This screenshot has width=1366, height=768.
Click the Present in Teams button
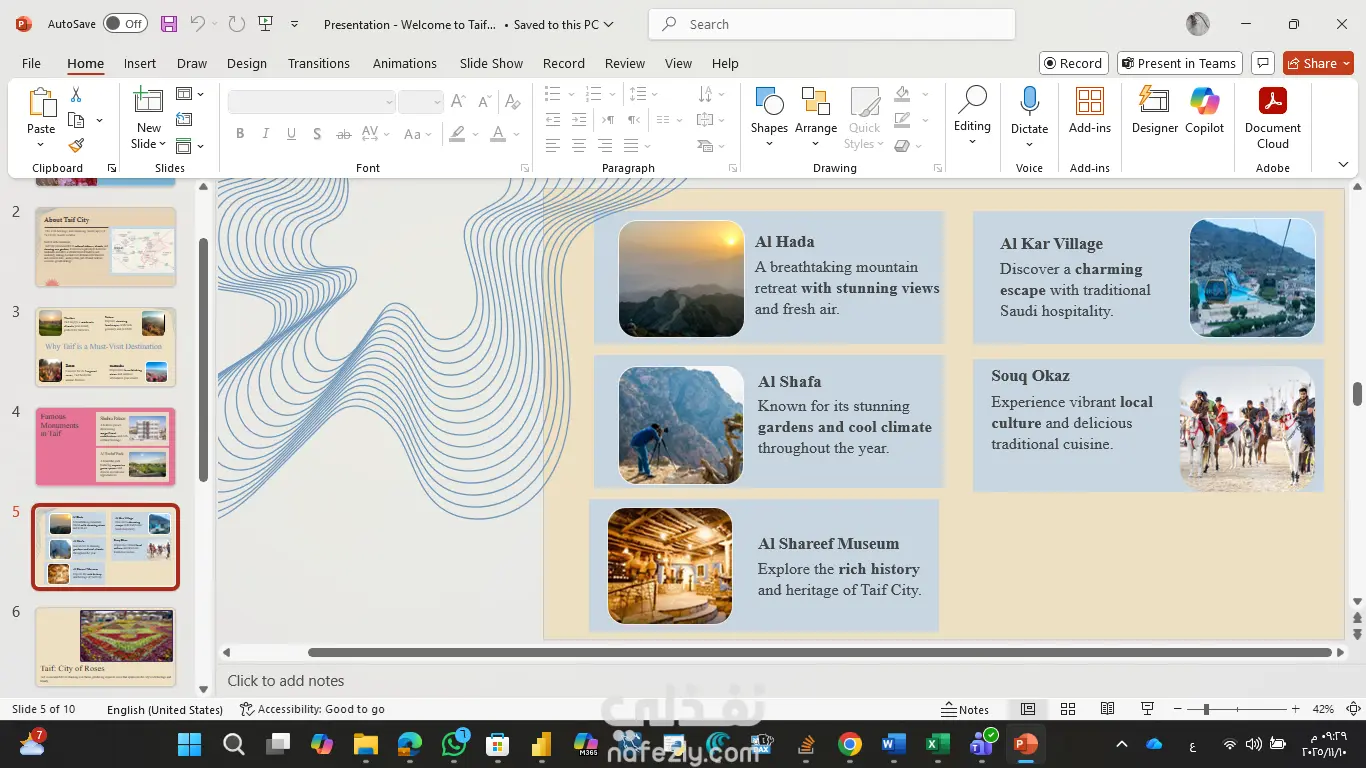click(1179, 63)
